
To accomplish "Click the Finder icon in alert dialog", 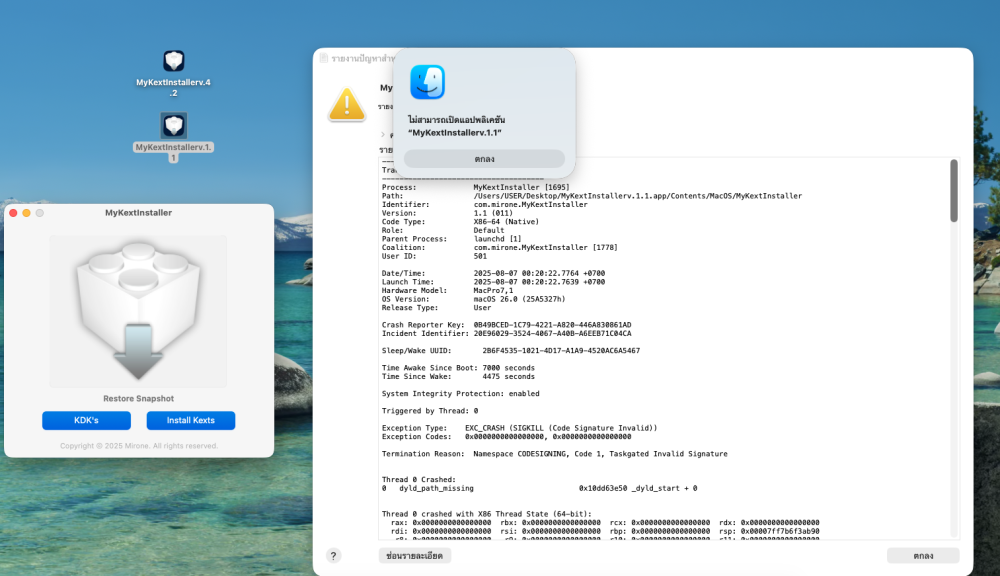I will coord(427,82).
